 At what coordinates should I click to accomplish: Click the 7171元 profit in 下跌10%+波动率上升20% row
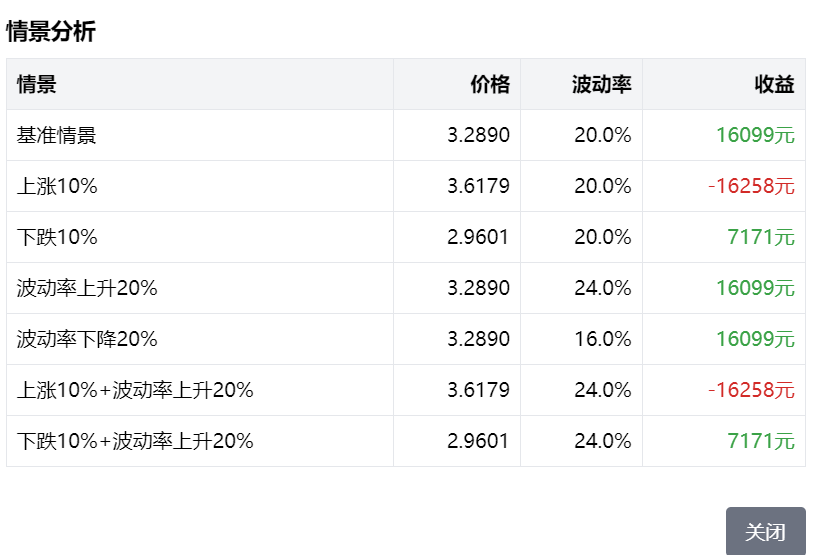(x=761, y=441)
